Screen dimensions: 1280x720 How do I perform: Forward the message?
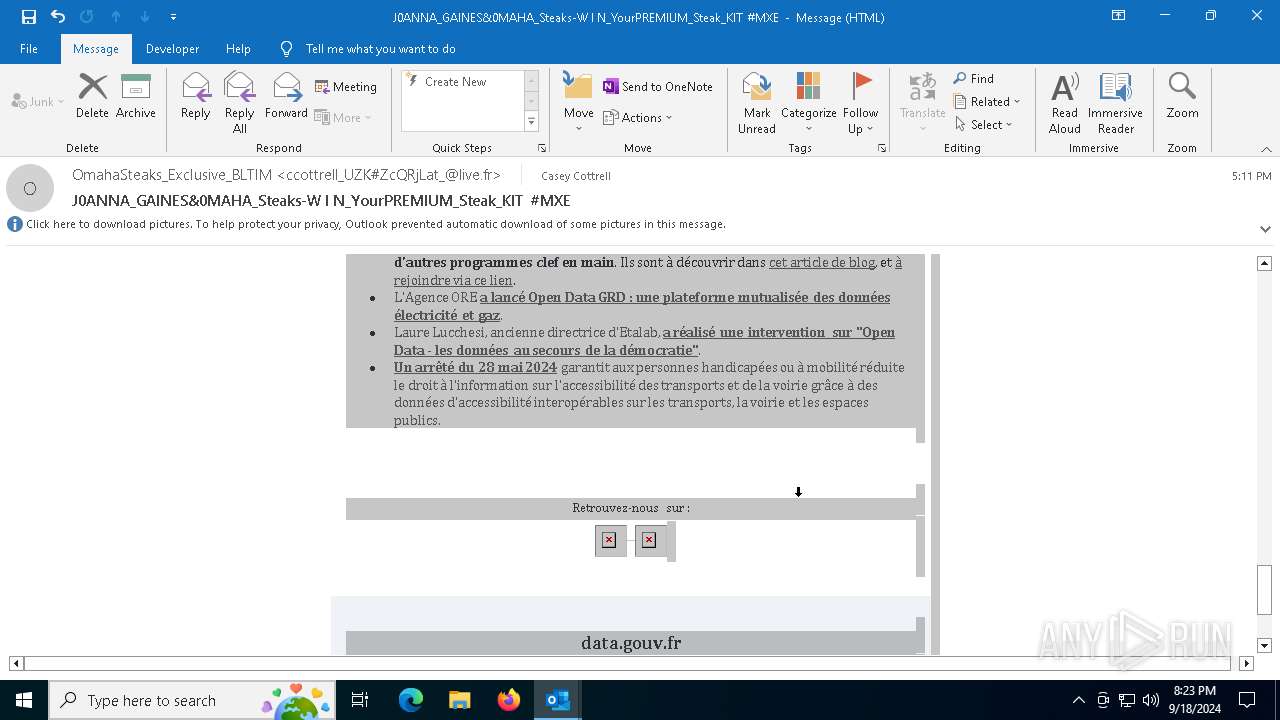(286, 96)
